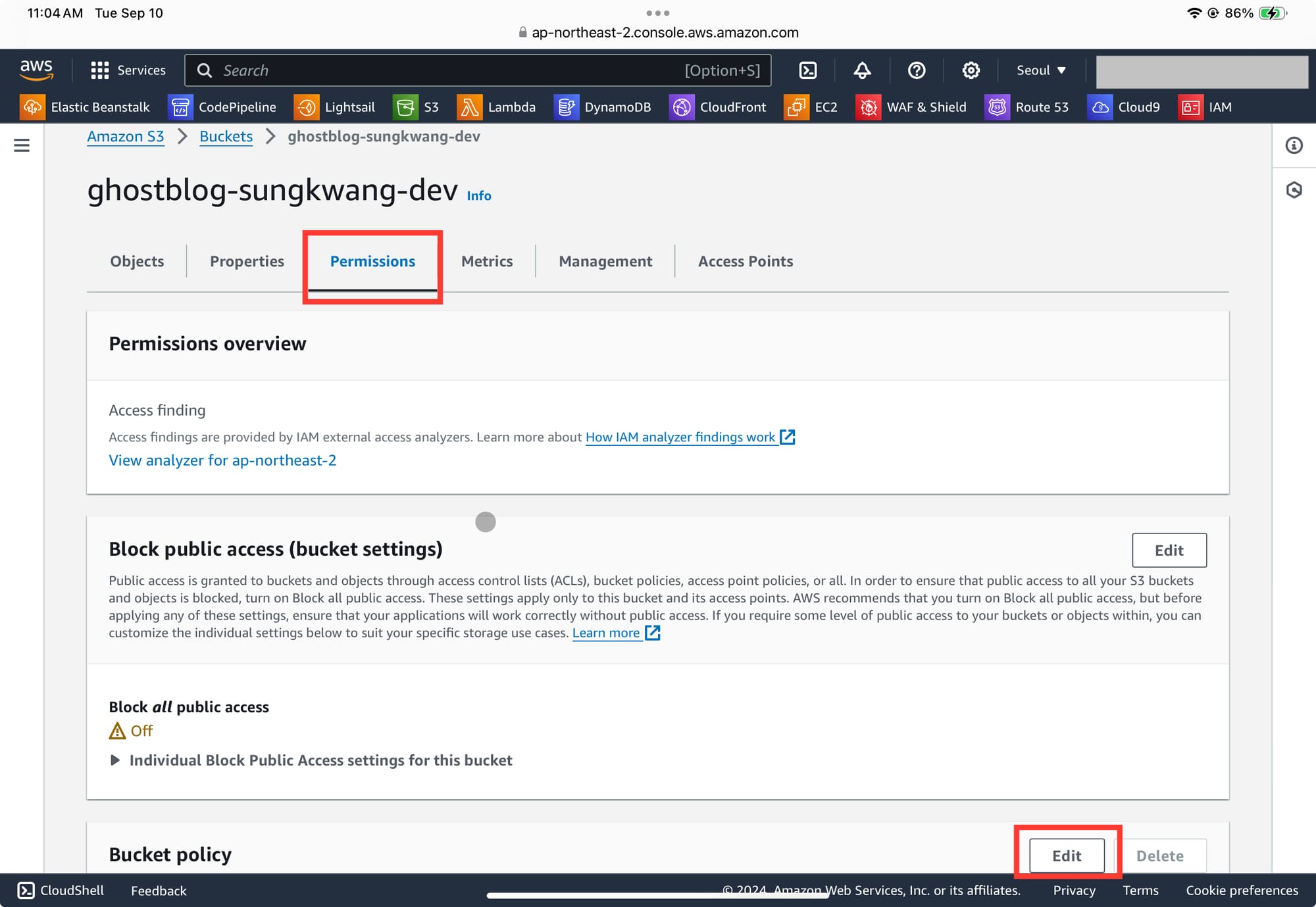The width and height of the screenshot is (1316, 907).
Task: Open Elastic Beanstalk shortcut
Action: pyautogui.click(x=85, y=107)
